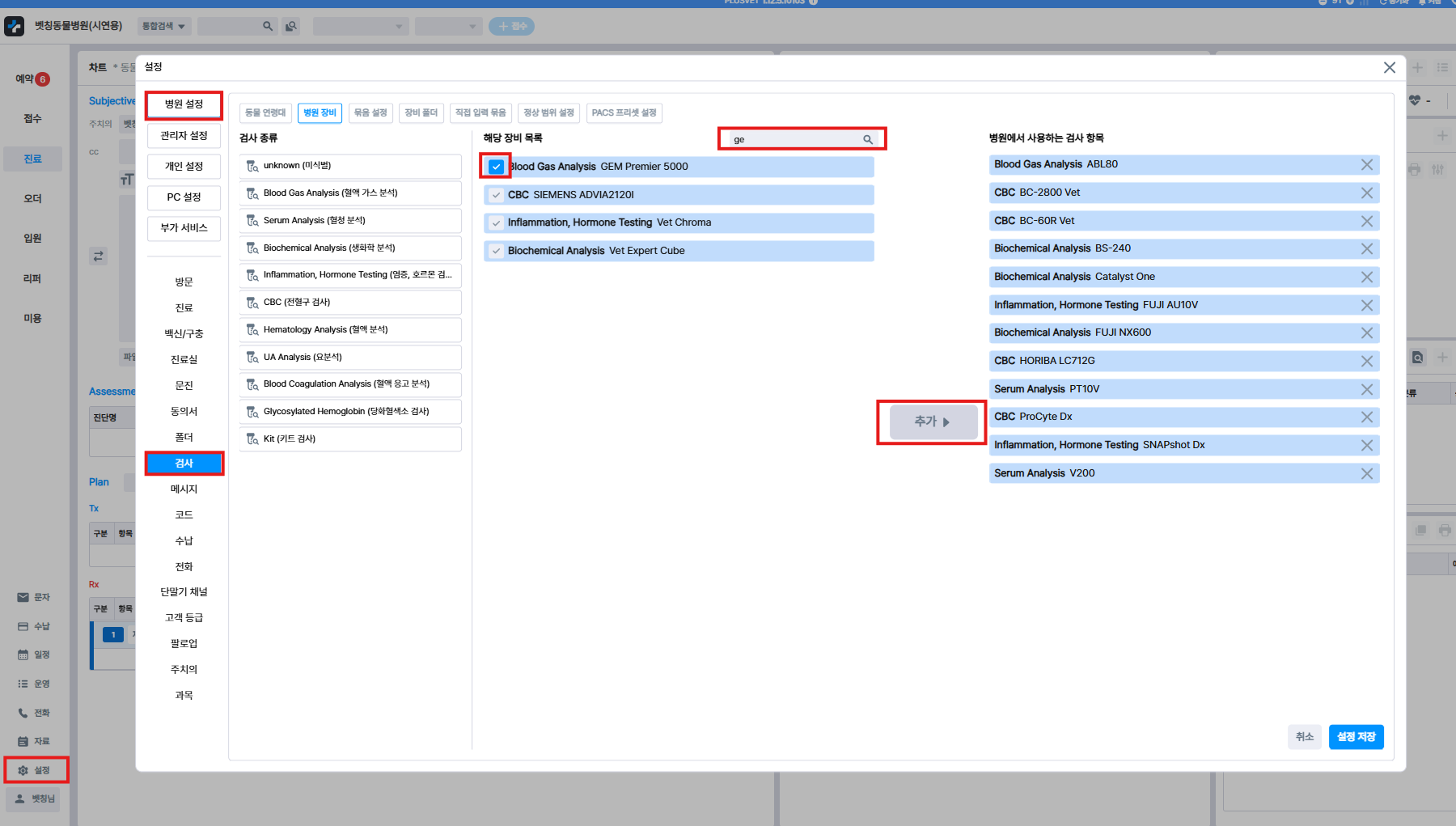Screen dimensions: 1456x826
Task: Select Blood Gas Analysis (혈액 가스 분석) test type
Action: [x=350, y=193]
